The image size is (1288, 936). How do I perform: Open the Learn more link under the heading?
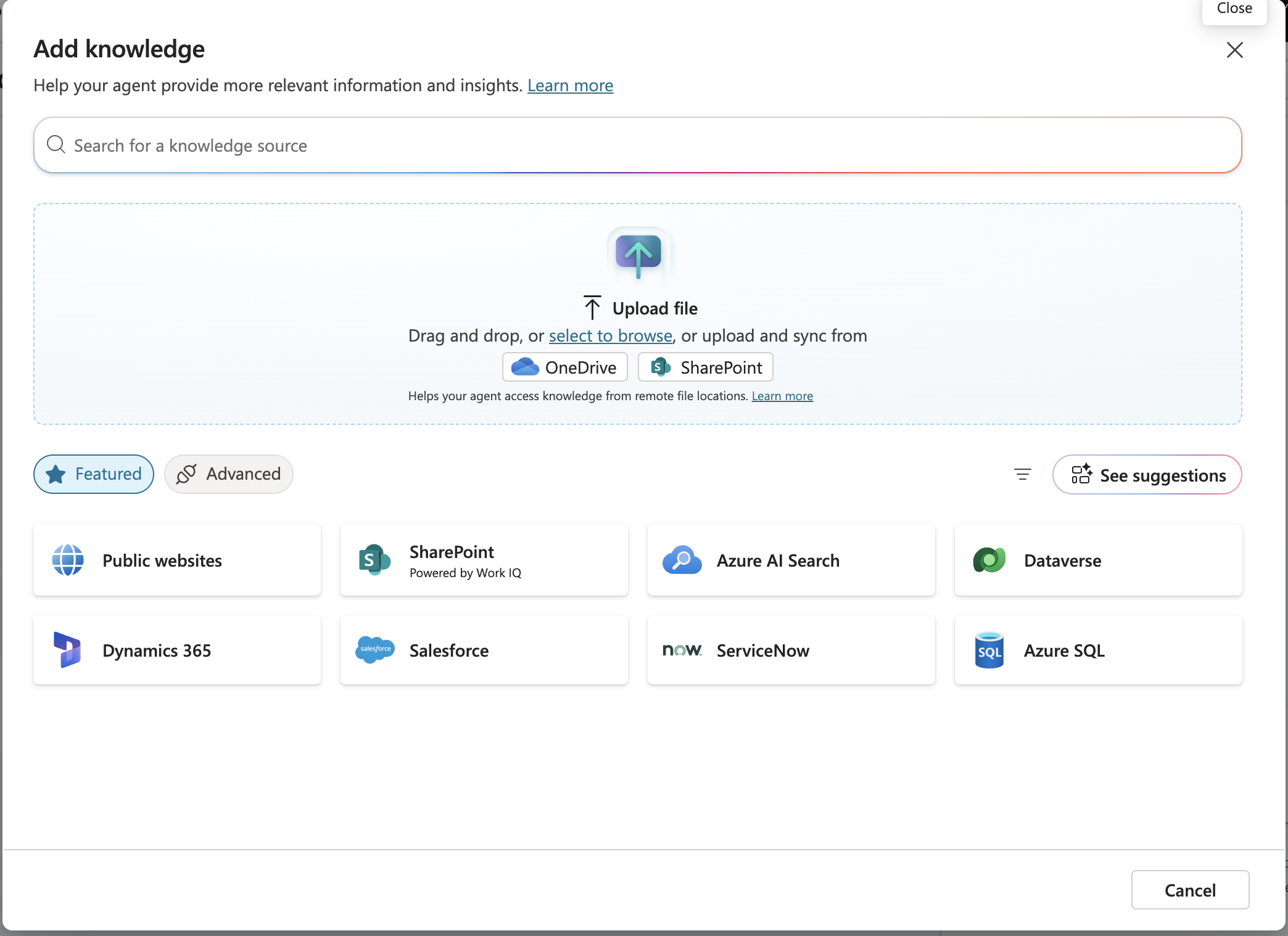(570, 86)
